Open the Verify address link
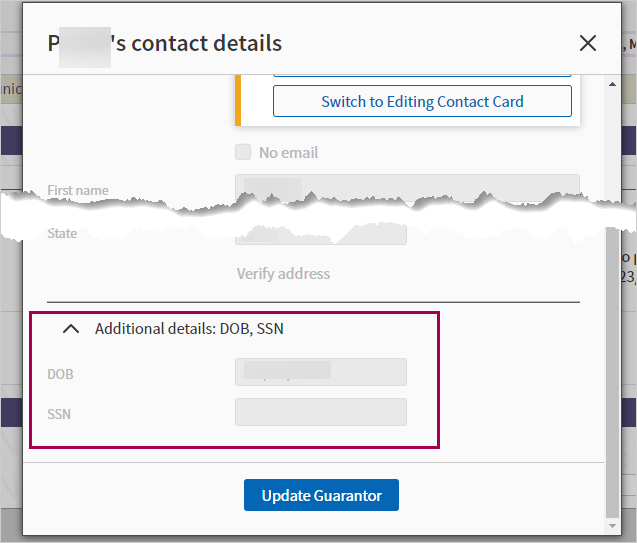This screenshot has width=637, height=543. pos(283,274)
